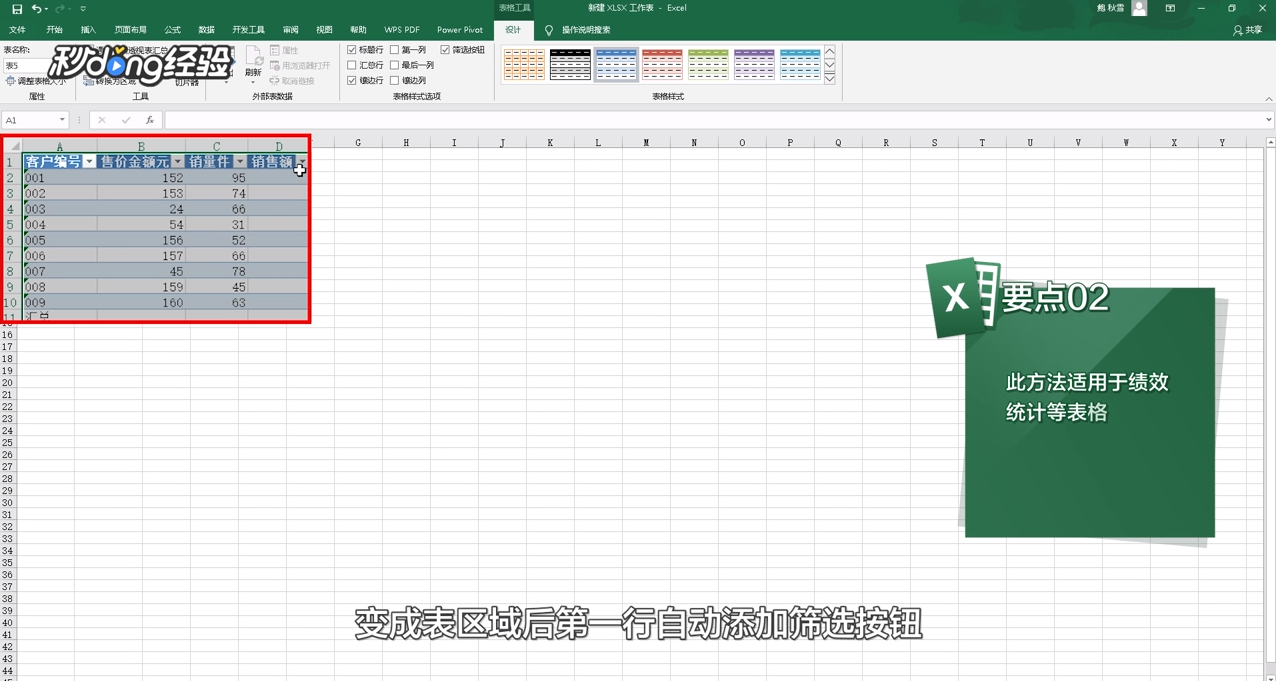The image size is (1276, 681).
Task: Click the formula bar input field
Action: point(713,120)
